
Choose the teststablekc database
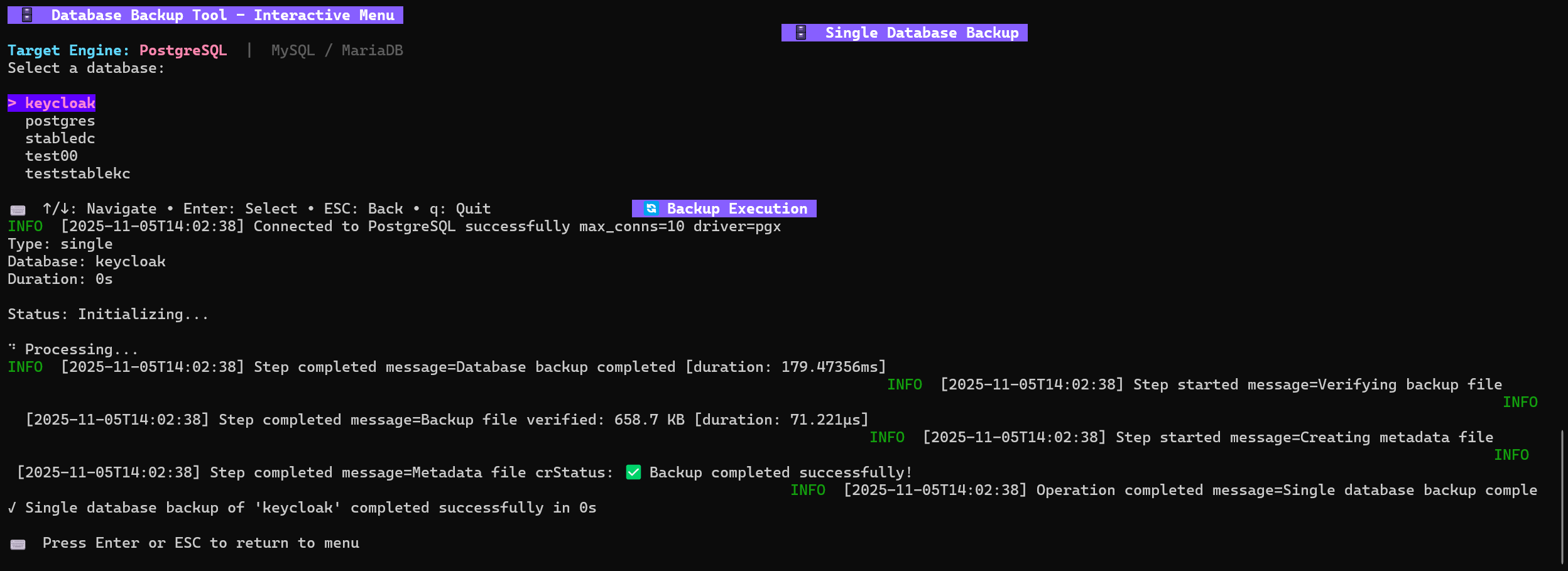point(77,173)
